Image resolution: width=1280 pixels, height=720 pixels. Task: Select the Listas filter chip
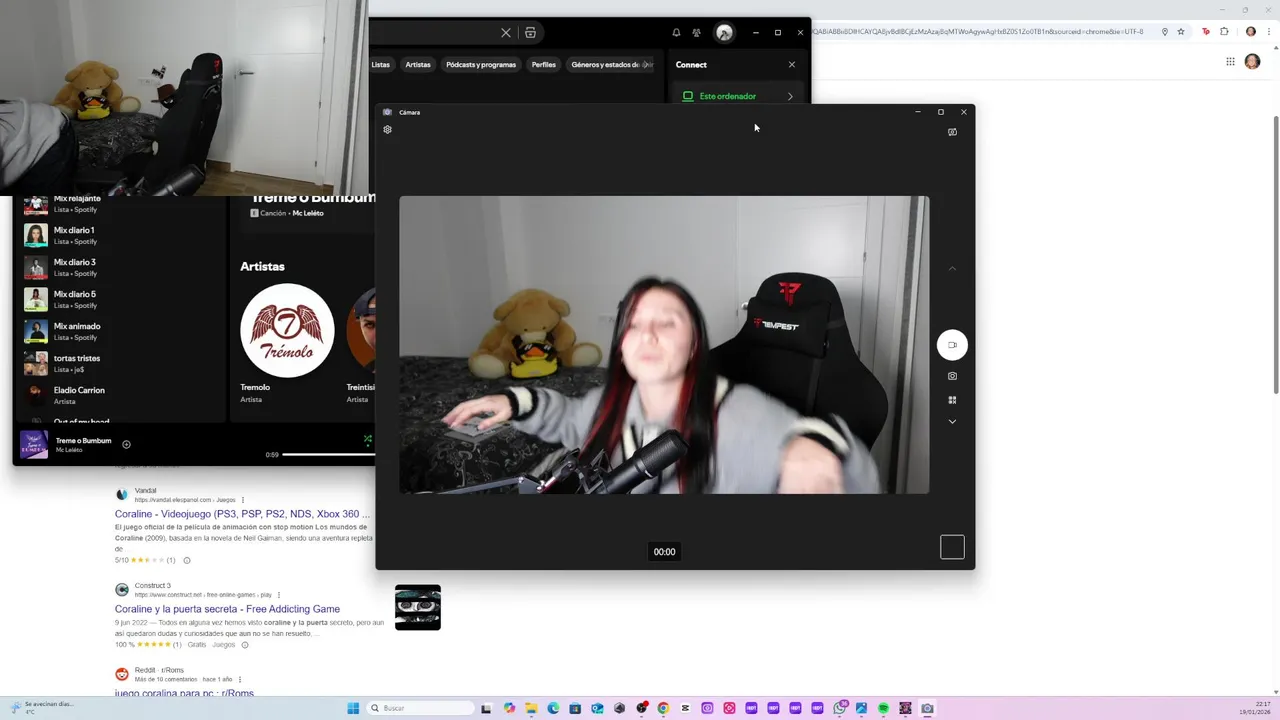[x=381, y=65]
